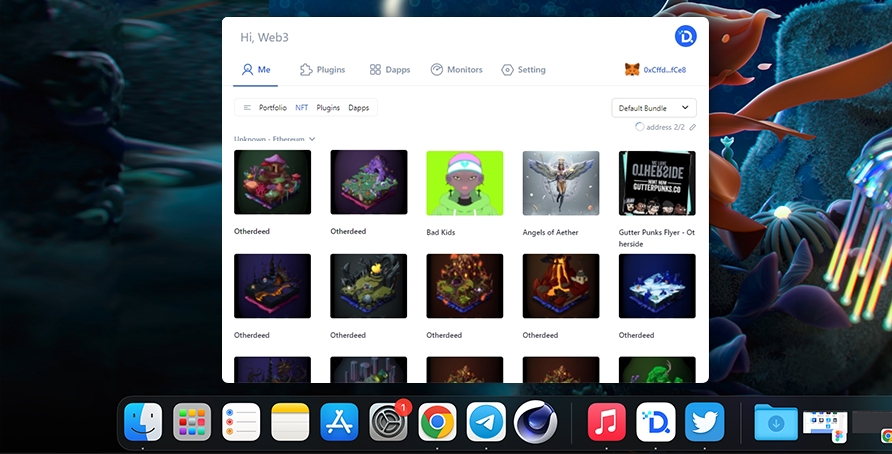Open System Preferences with notification badge

(389, 422)
